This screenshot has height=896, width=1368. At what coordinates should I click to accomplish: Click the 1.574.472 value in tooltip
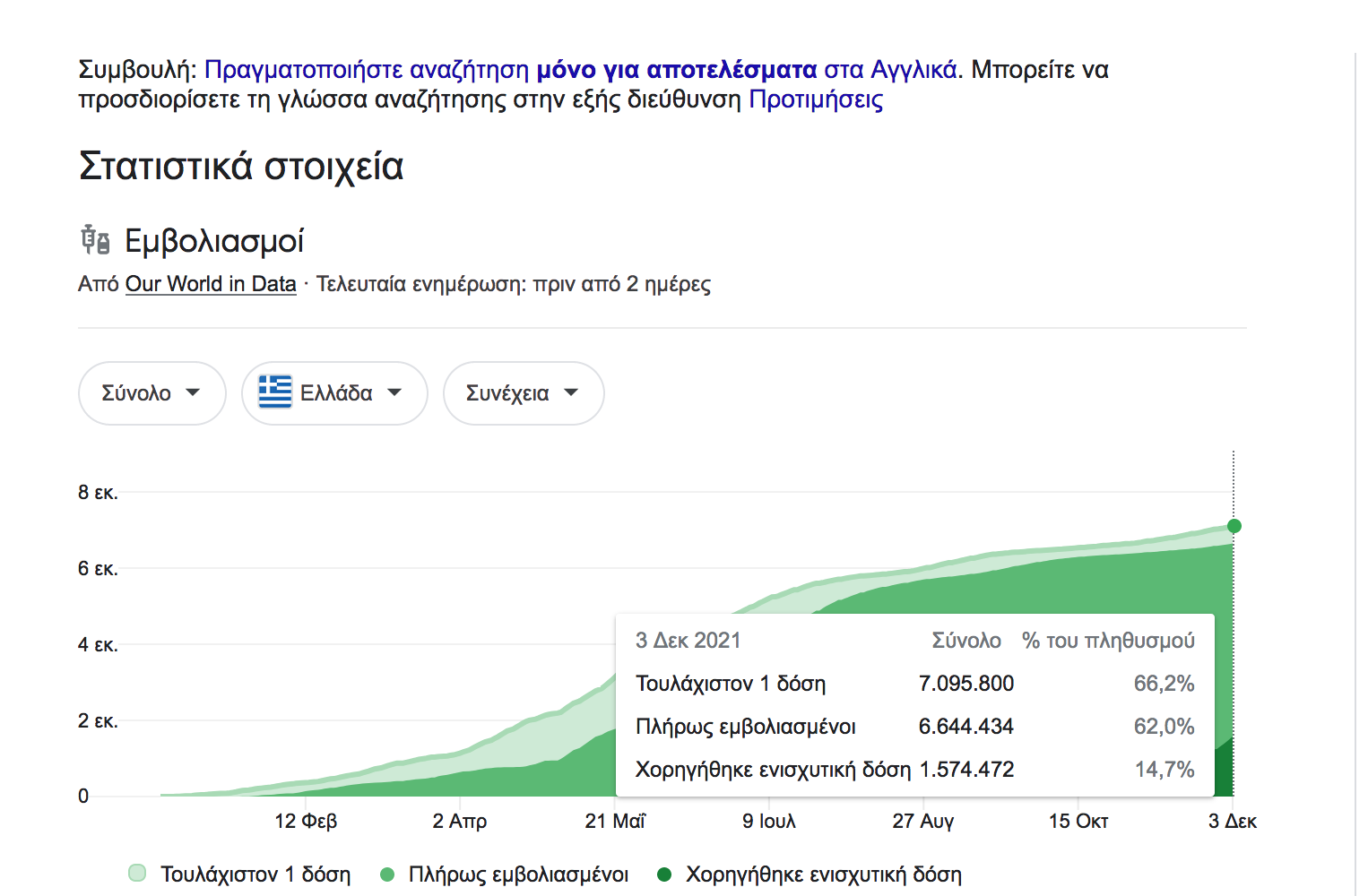pos(966,770)
